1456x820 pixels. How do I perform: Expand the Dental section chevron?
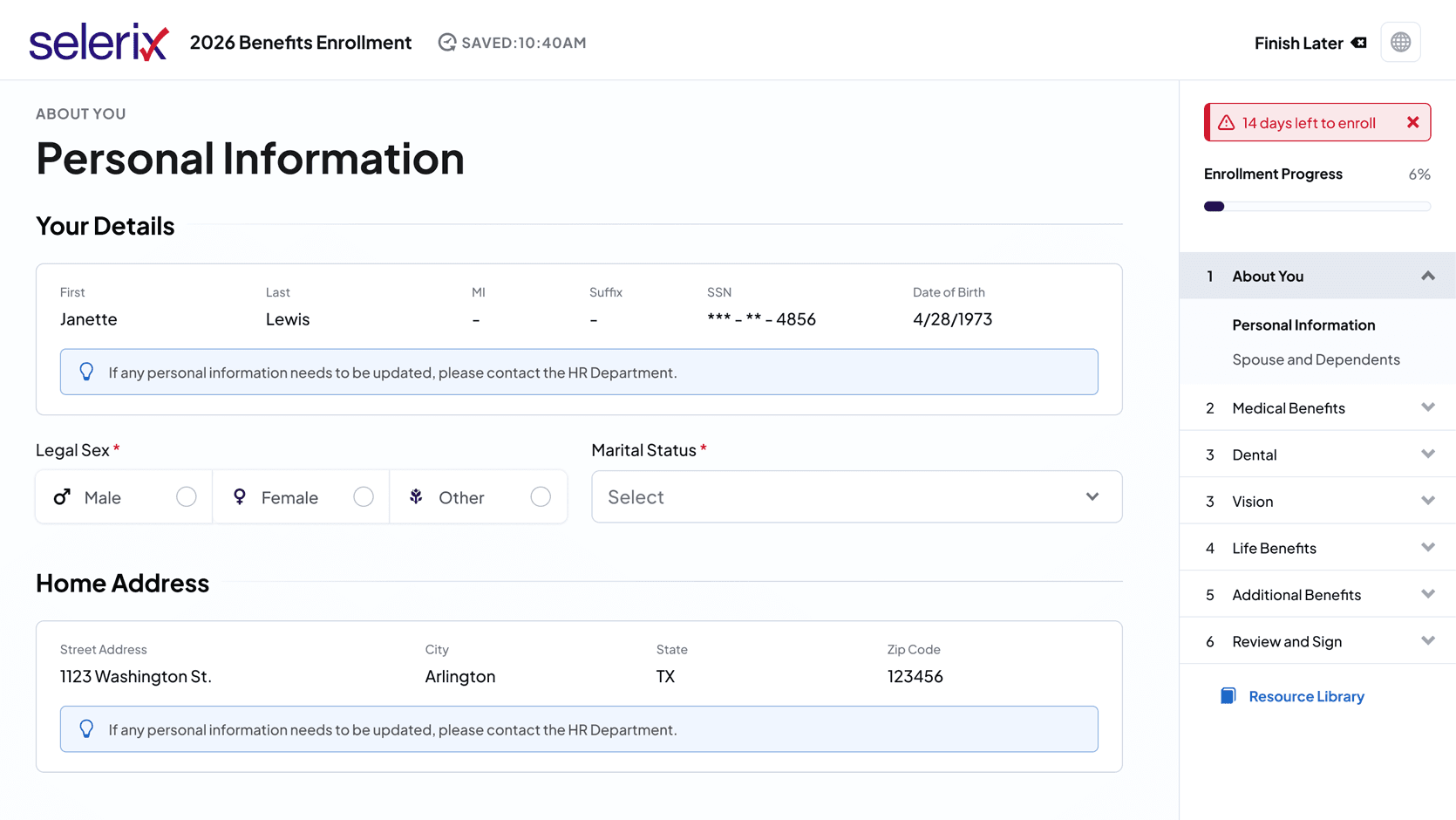(x=1427, y=454)
